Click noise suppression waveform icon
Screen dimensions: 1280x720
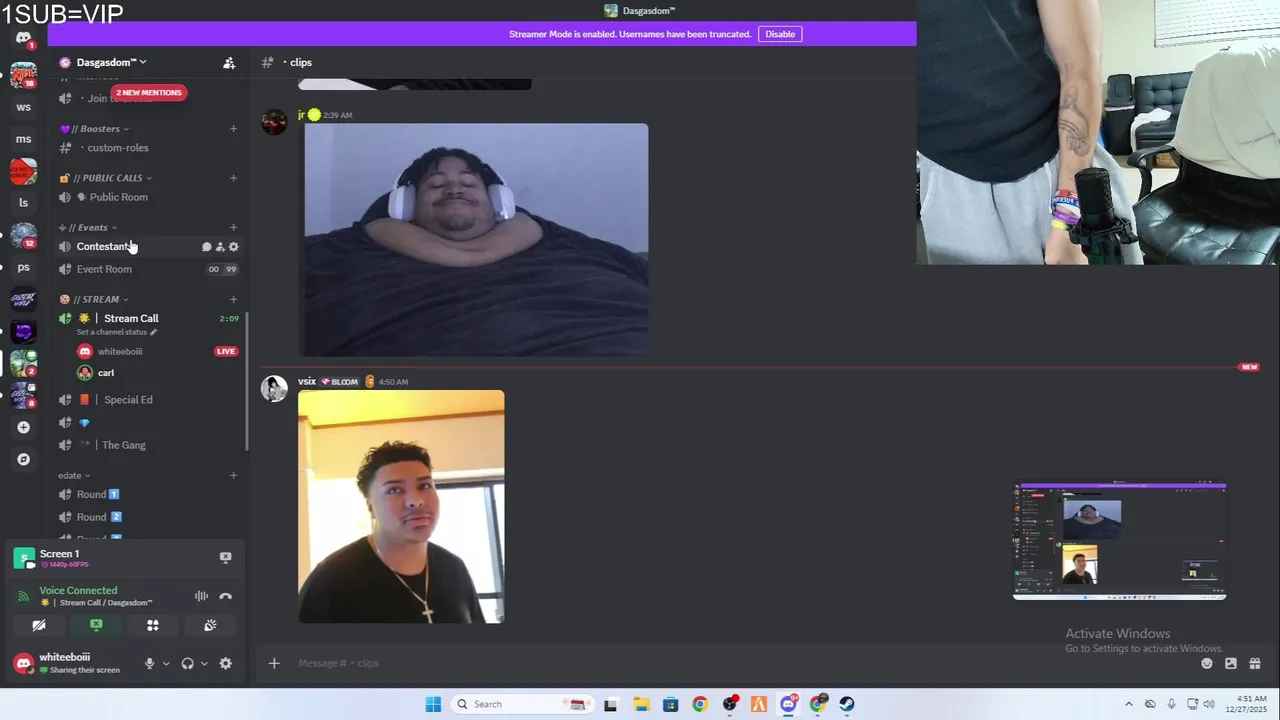click(201, 596)
